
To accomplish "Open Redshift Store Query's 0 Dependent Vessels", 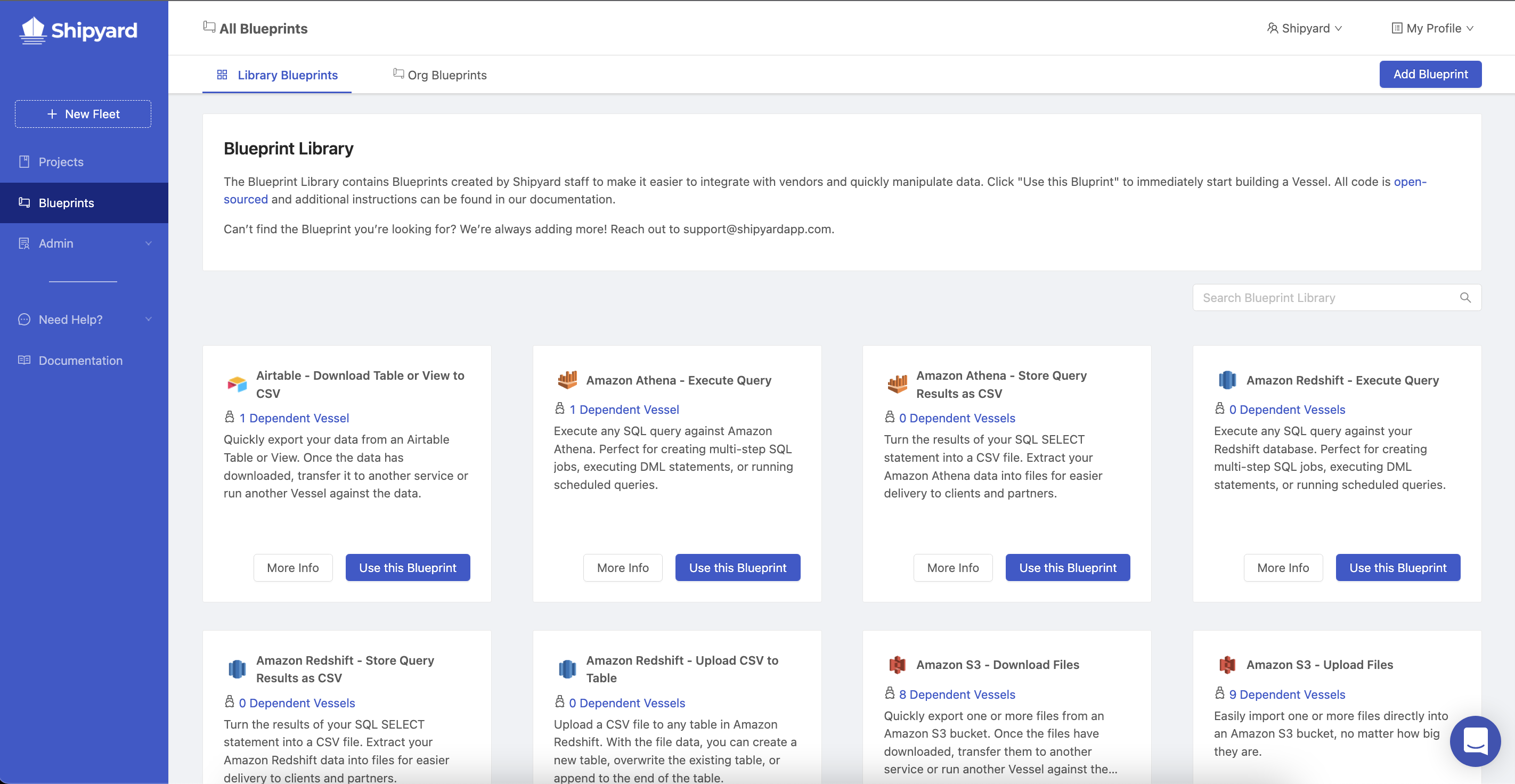I will tap(297, 704).
